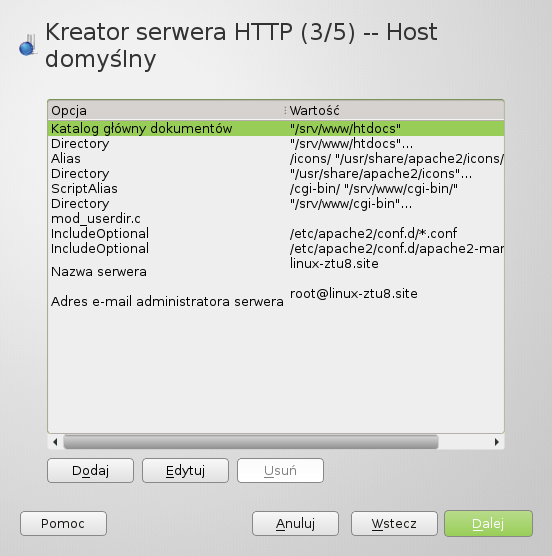The image size is (552, 556).
Task: Select the Katalog główny dokumentów row
Action: pyautogui.click(x=276, y=128)
